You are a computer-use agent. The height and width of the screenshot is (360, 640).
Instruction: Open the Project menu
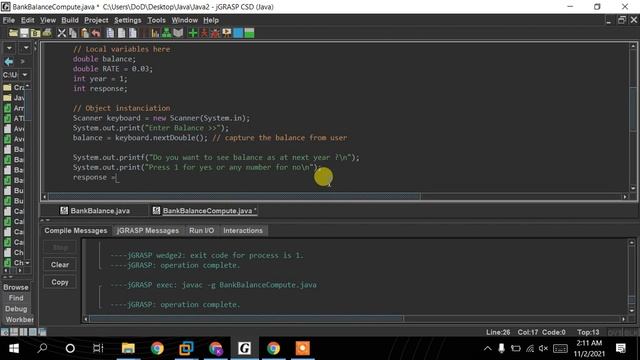[96, 20]
